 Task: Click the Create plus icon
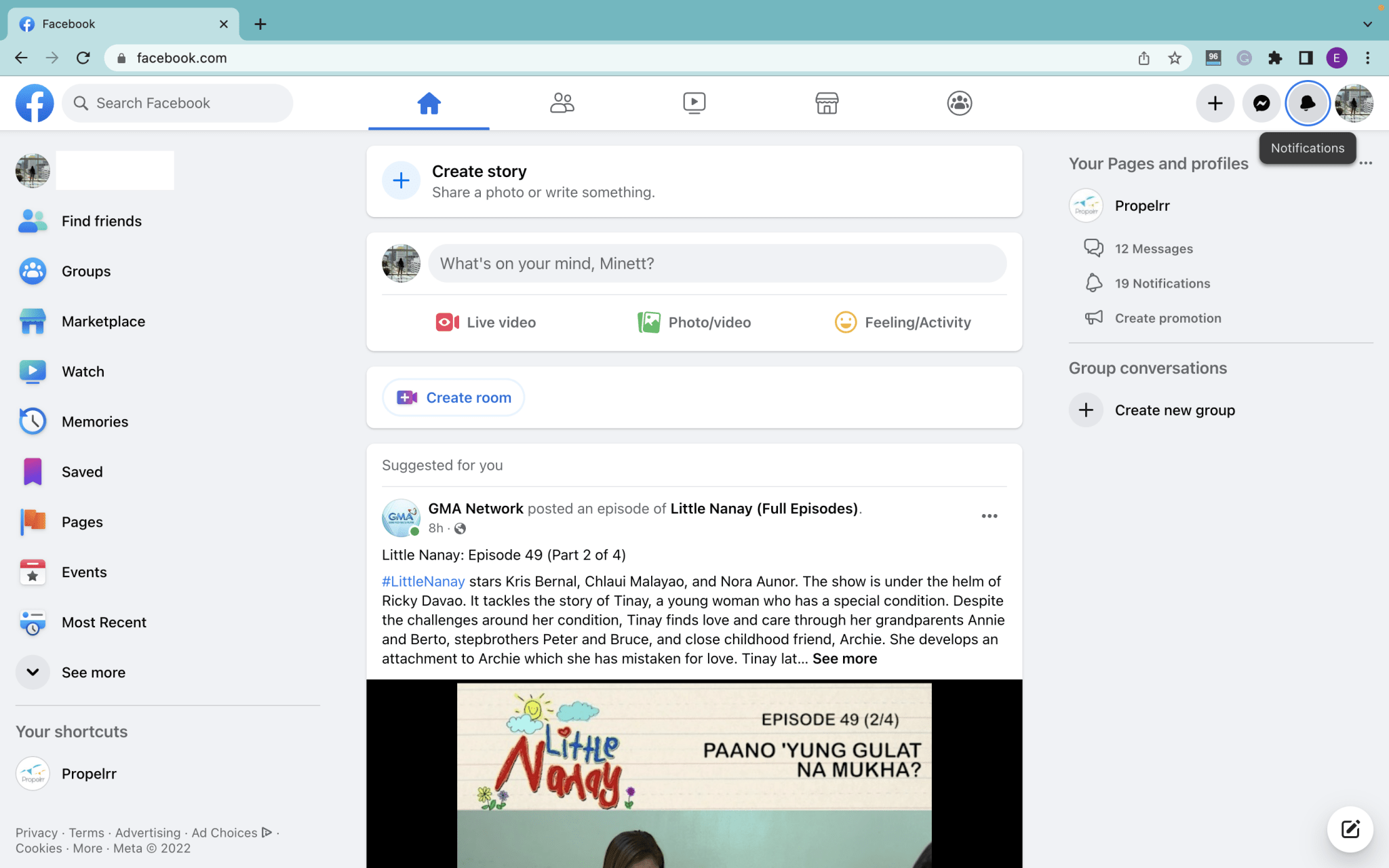click(1215, 103)
